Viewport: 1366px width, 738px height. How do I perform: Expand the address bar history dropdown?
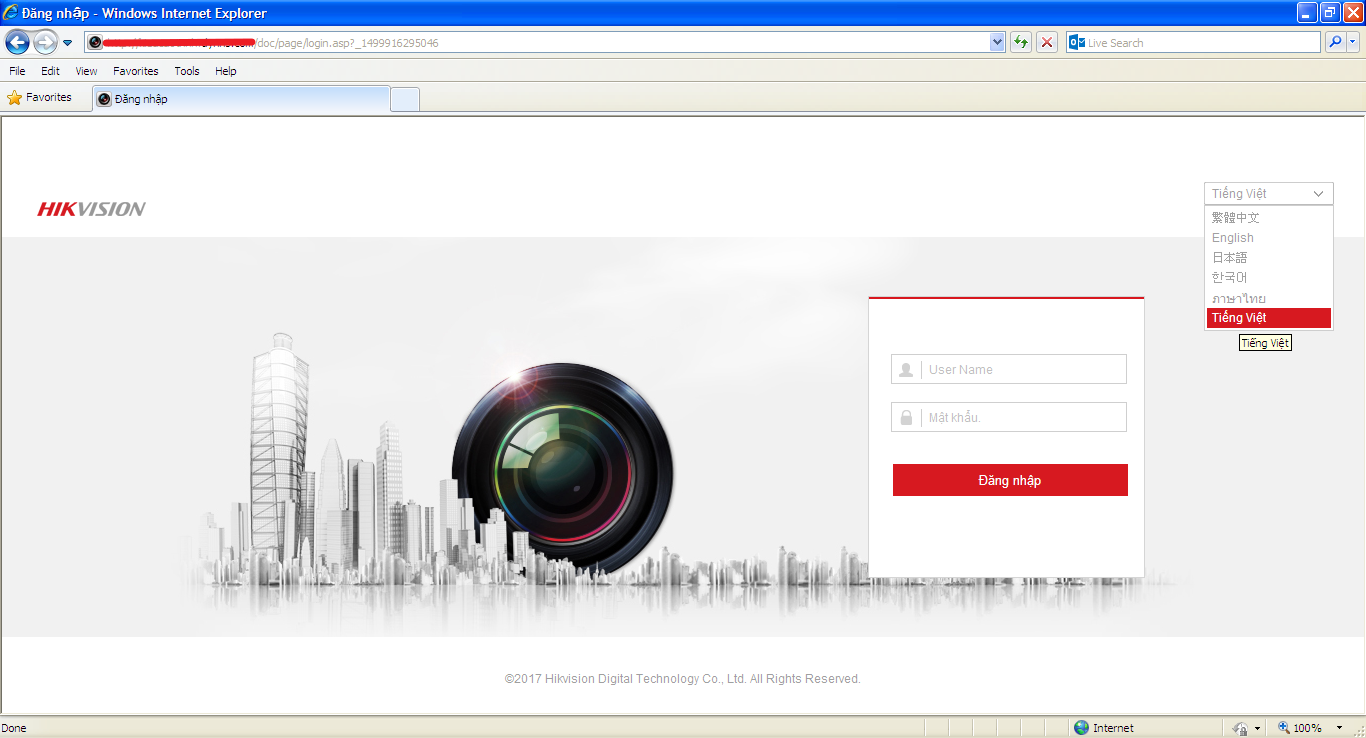click(997, 43)
